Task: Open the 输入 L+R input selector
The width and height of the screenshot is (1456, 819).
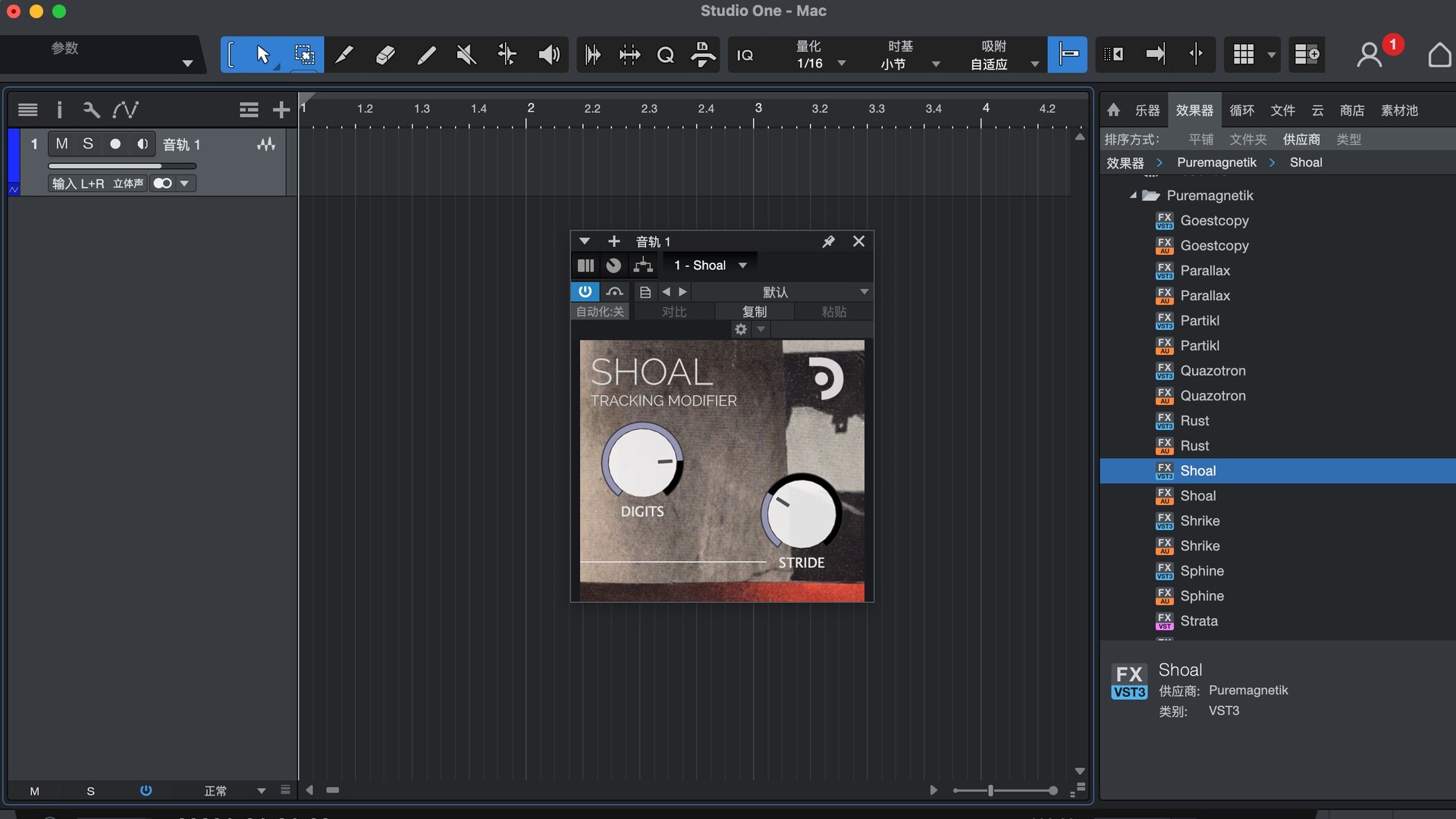Action: [78, 184]
